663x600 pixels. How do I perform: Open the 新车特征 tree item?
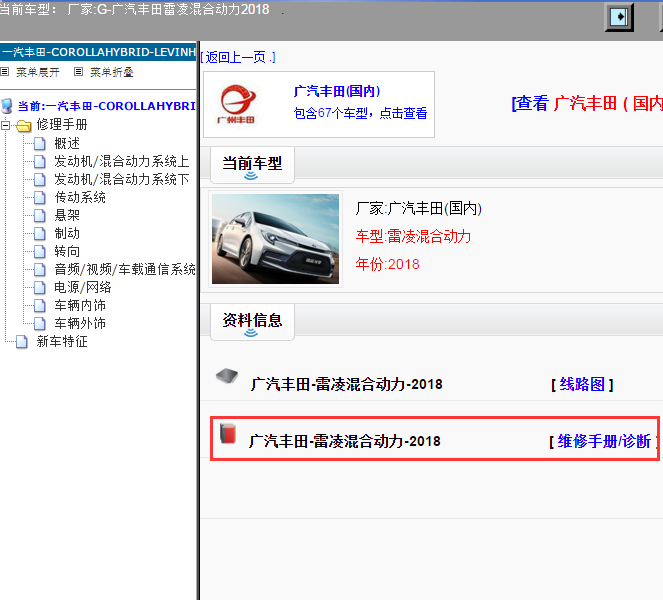62,342
